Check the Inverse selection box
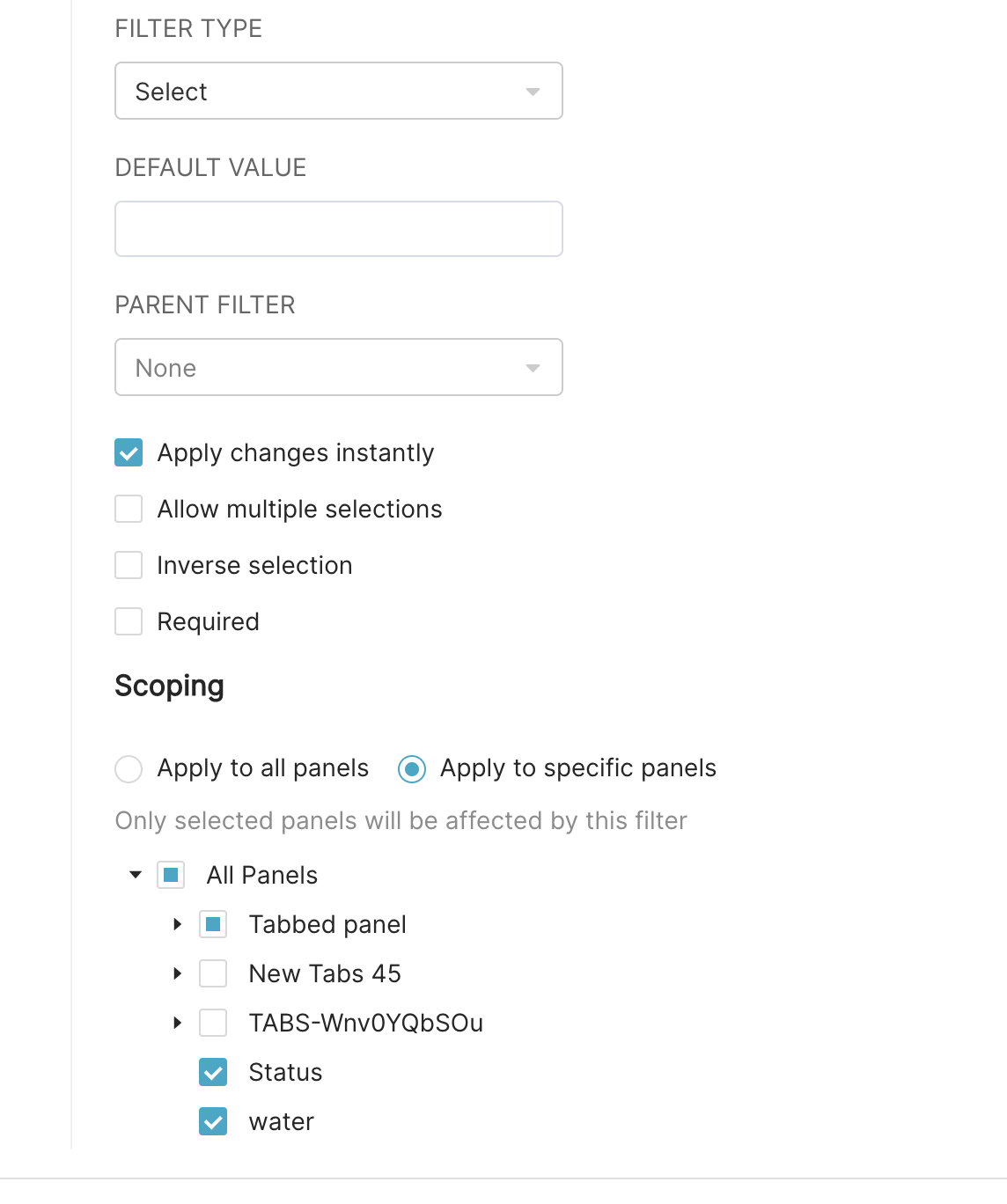 click(129, 565)
